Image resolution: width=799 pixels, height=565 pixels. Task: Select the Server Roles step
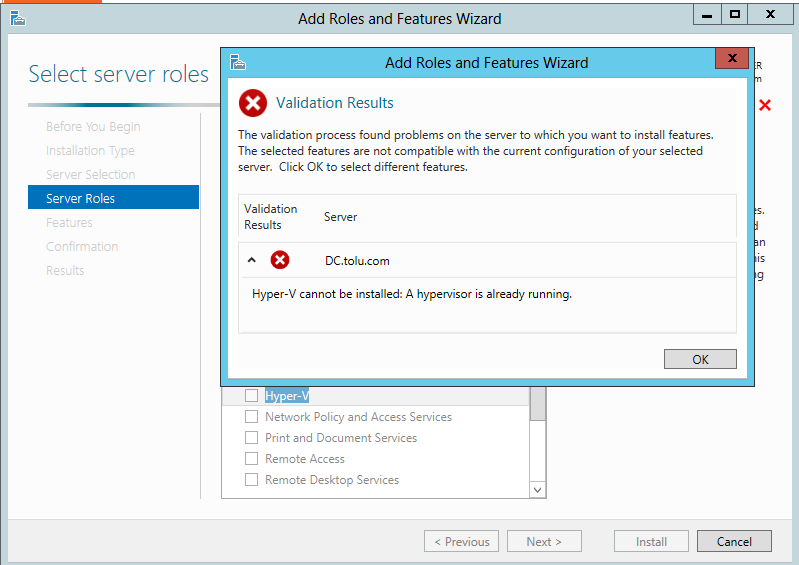point(113,197)
